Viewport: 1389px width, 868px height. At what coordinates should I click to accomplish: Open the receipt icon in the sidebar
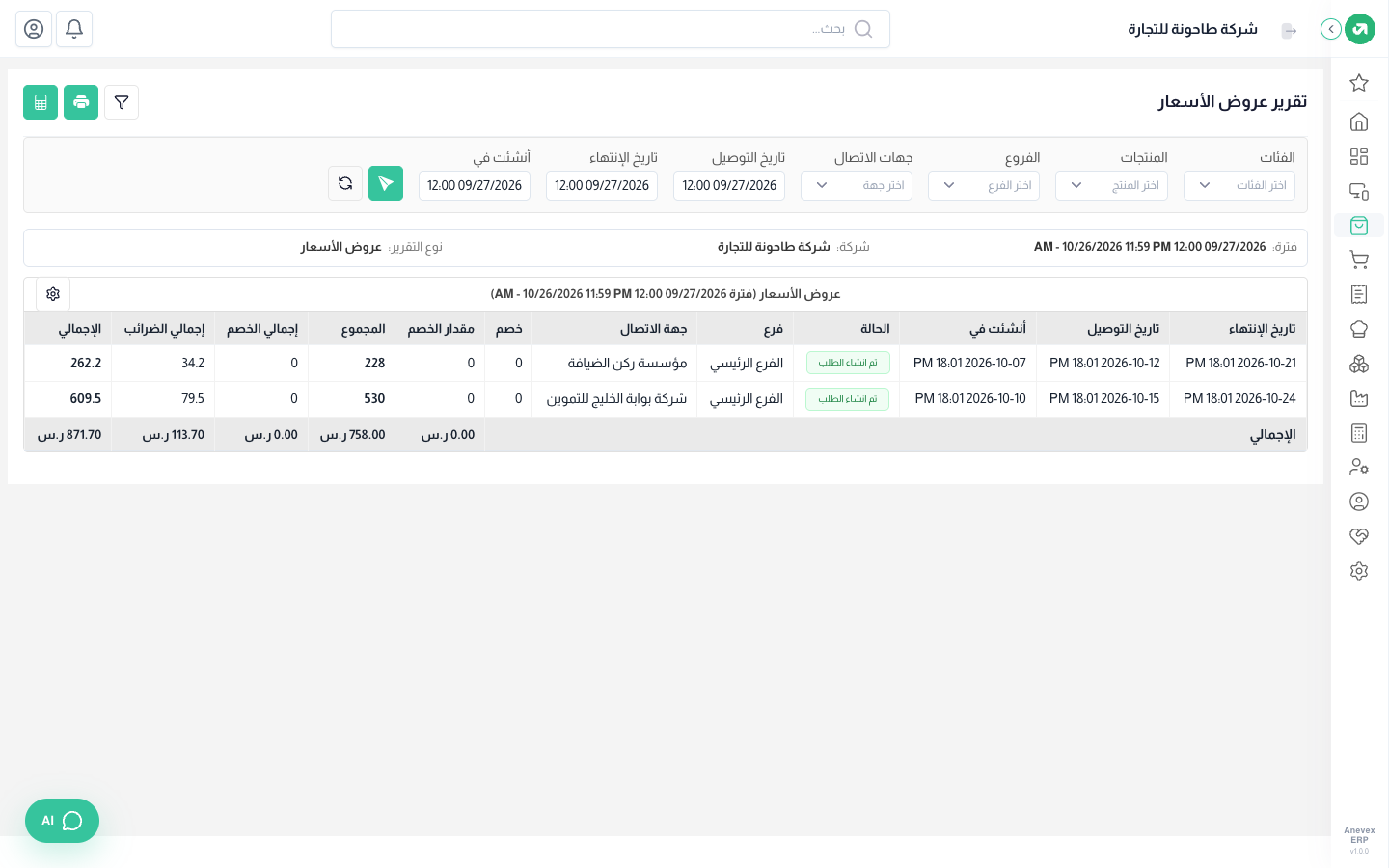pyautogui.click(x=1359, y=294)
